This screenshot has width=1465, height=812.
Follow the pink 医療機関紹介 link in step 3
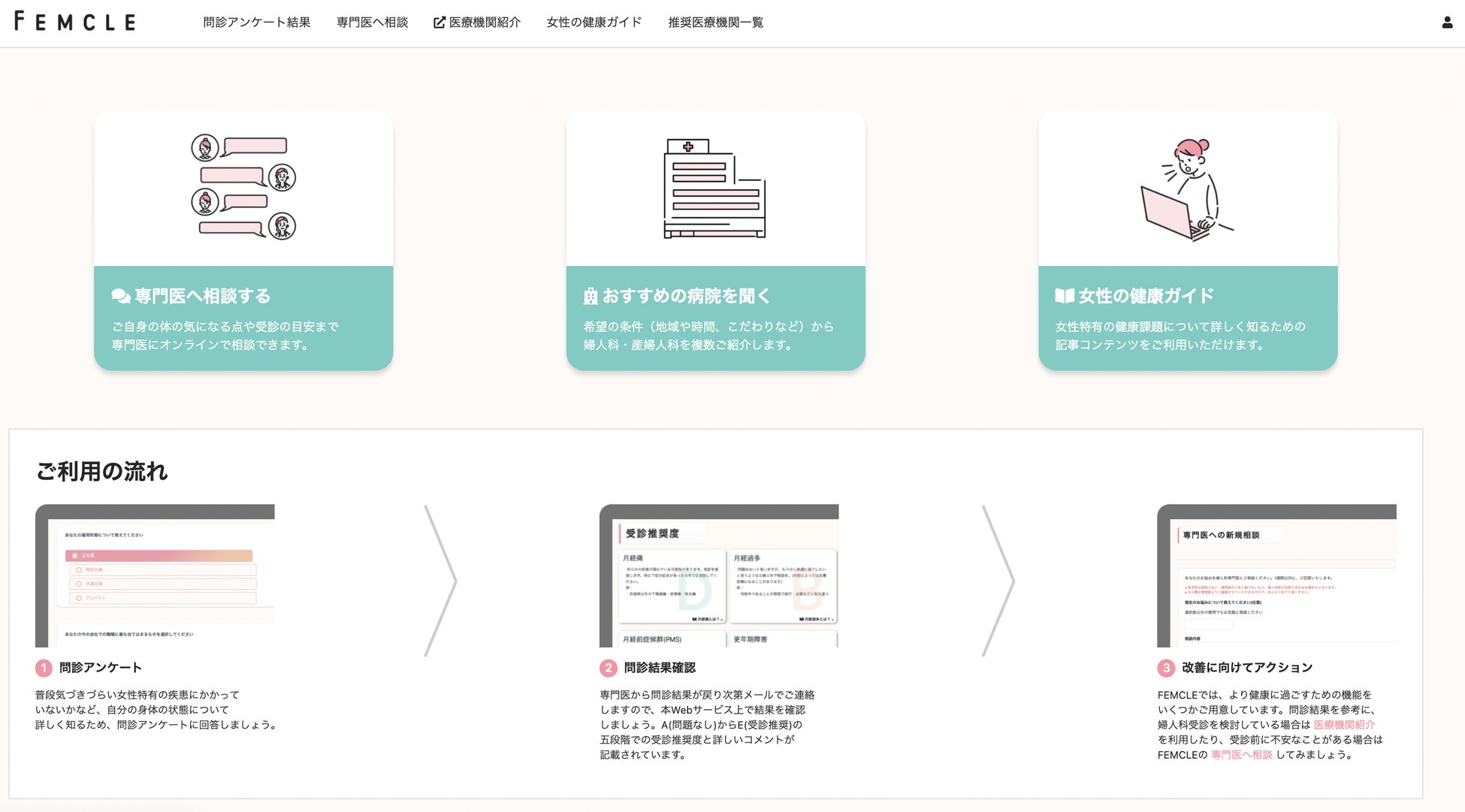coord(1344,725)
